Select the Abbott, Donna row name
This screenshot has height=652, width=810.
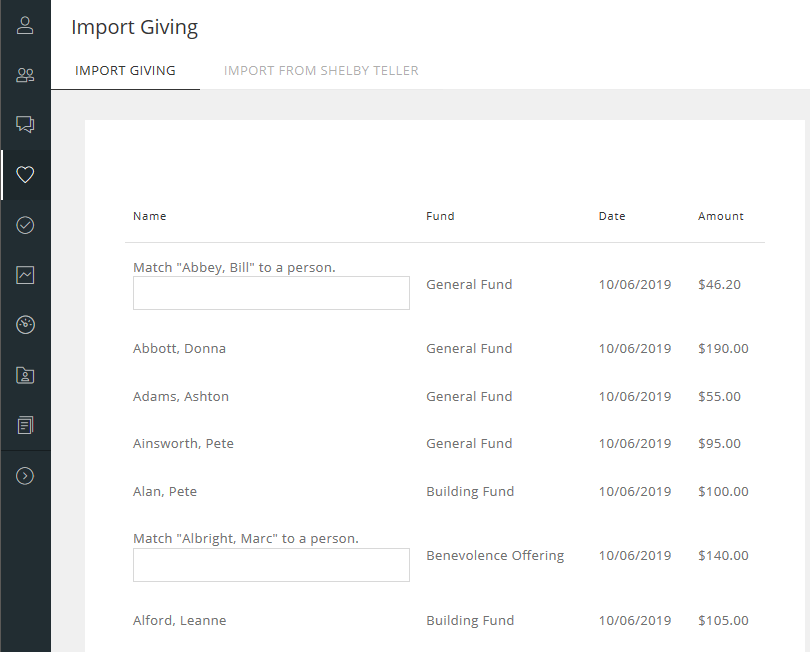pyautogui.click(x=180, y=349)
